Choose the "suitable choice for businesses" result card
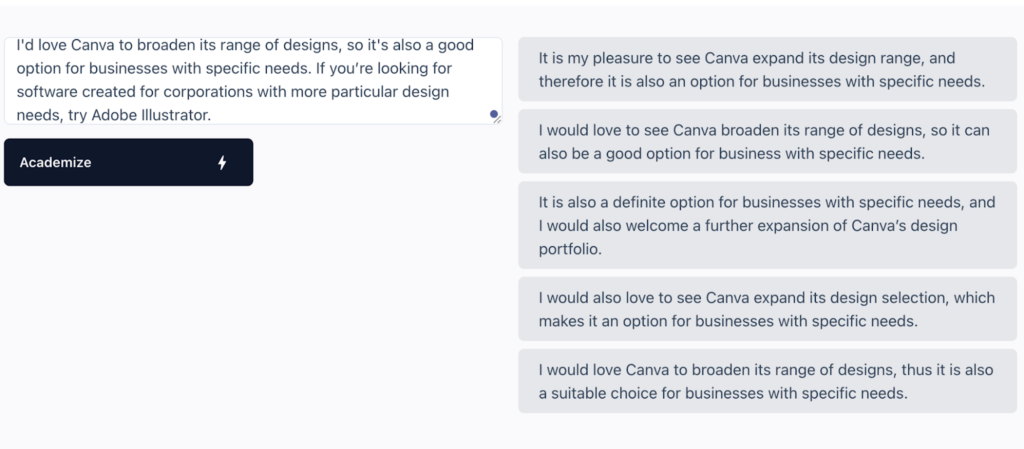Image resolution: width=1024 pixels, height=449 pixels. pos(767,381)
